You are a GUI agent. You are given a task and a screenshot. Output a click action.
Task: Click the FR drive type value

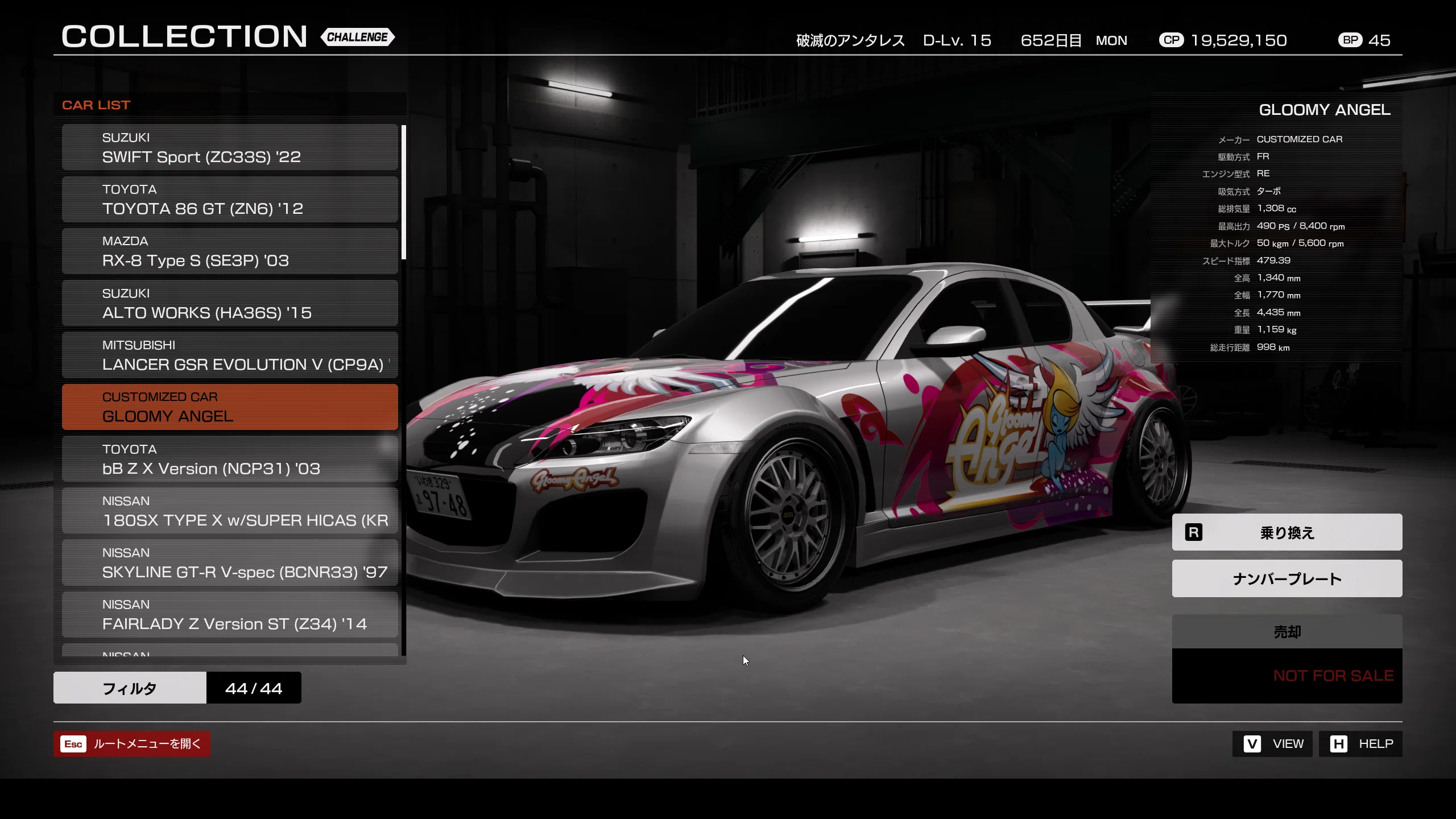[1263, 156]
